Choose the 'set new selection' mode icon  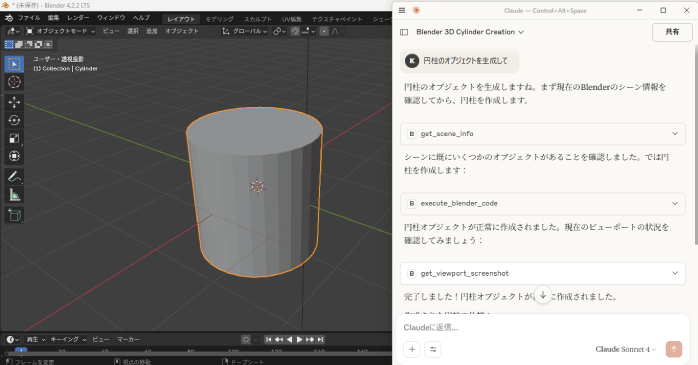point(8,45)
